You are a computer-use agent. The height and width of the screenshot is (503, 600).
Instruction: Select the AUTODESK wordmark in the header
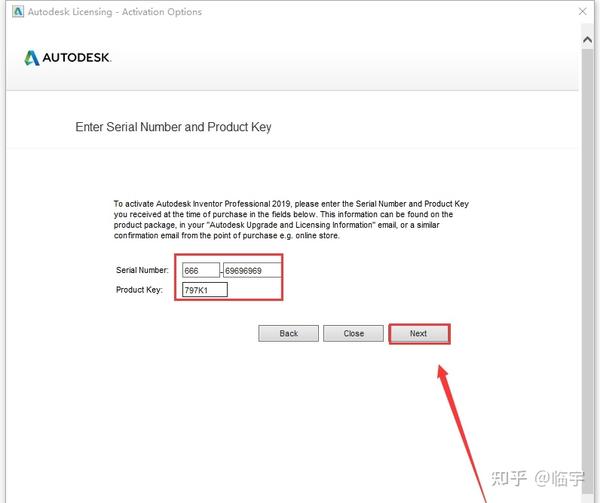click(77, 58)
